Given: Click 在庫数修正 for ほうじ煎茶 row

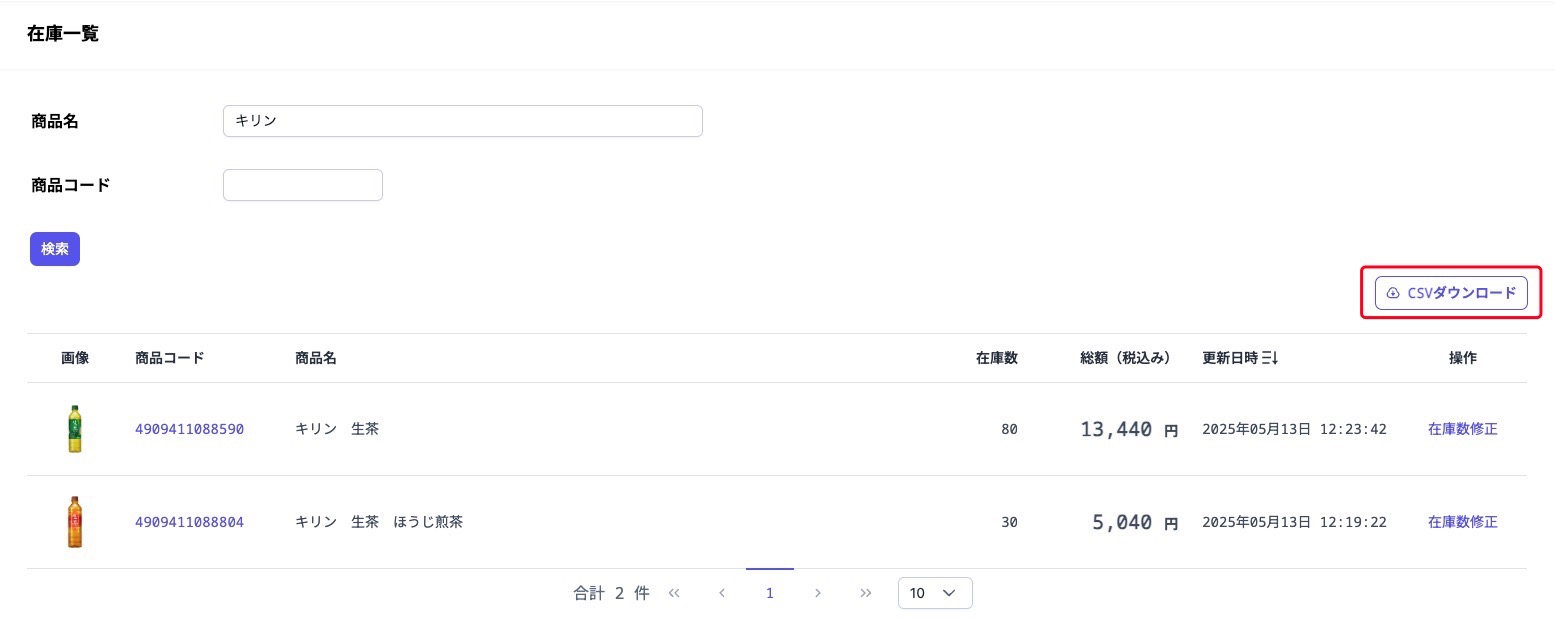Looking at the screenshot, I should [1462, 522].
